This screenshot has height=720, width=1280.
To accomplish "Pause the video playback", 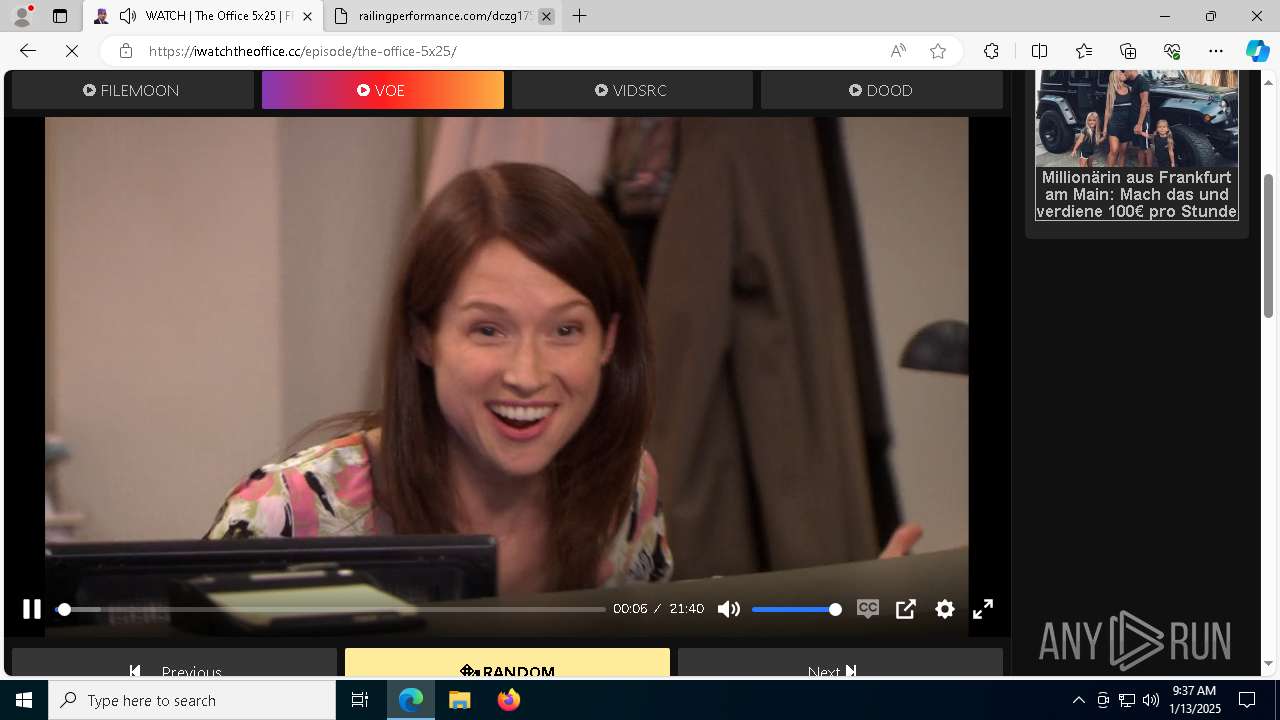I will [x=32, y=609].
